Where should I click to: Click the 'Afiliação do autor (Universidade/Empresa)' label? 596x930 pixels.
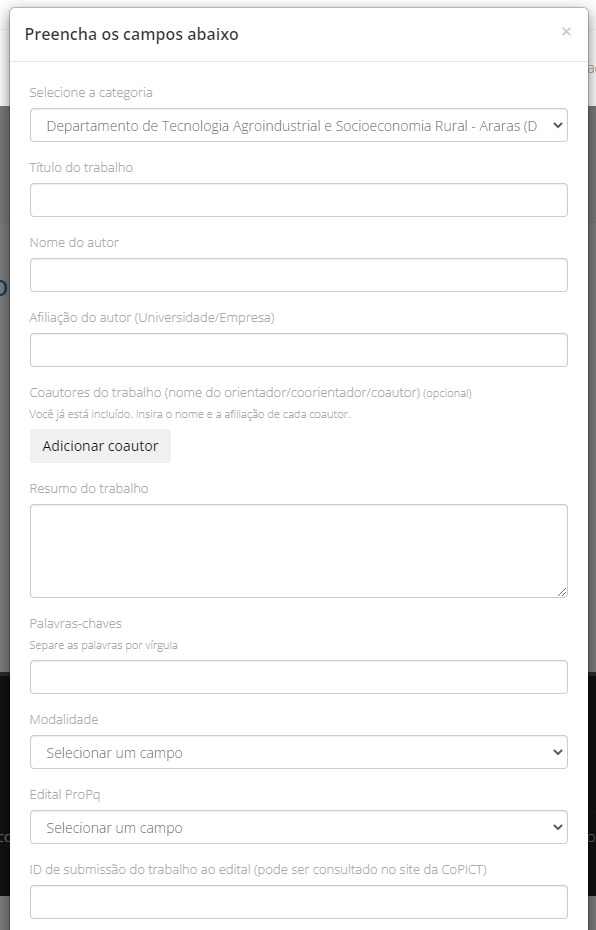(x=152, y=317)
